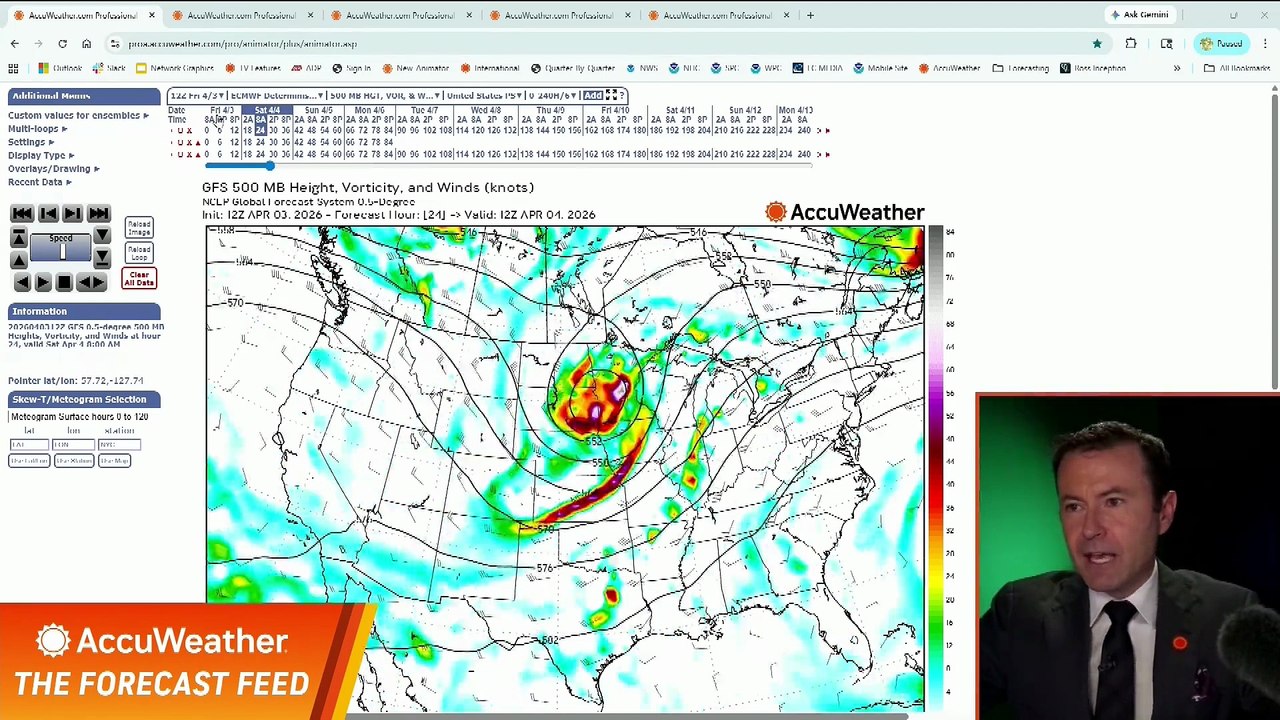Expand the Multi-loops menu
The width and height of the screenshot is (1280, 720).
tap(37, 128)
